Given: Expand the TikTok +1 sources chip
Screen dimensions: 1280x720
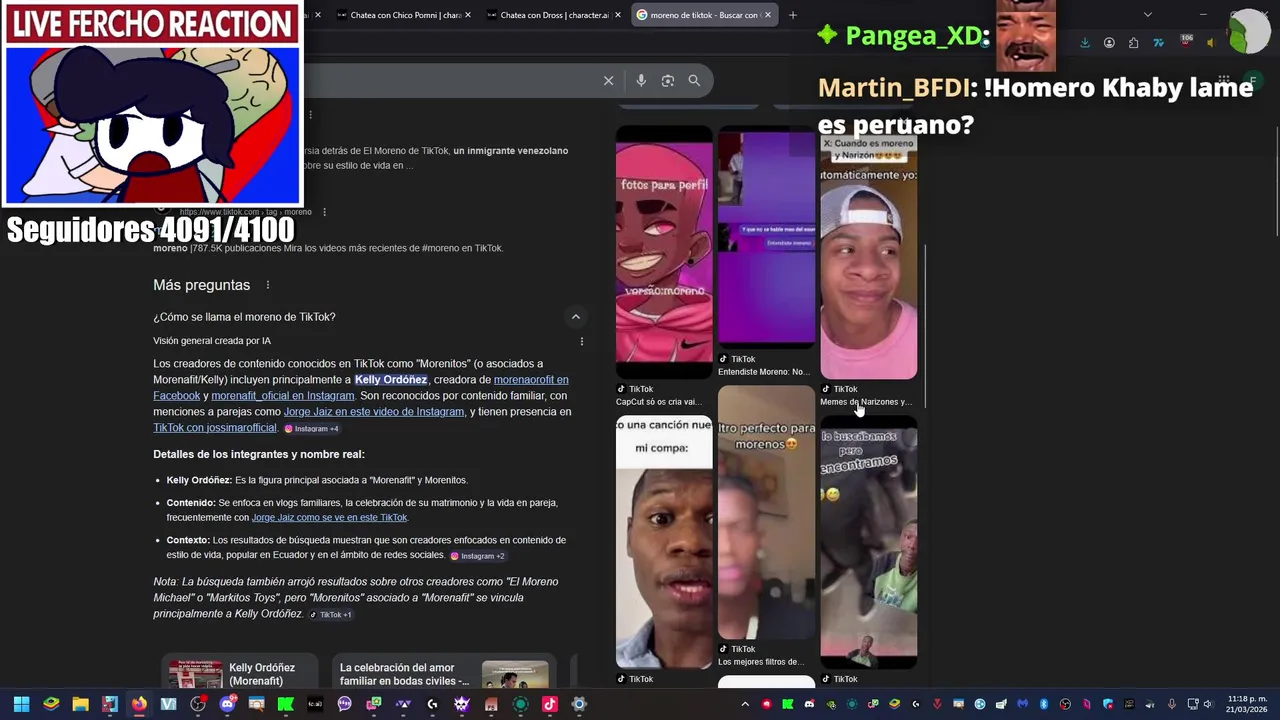Looking at the screenshot, I should [x=330, y=615].
